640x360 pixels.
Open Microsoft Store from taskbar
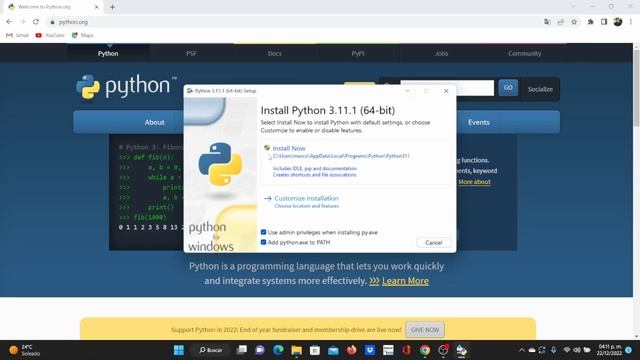tap(315, 350)
